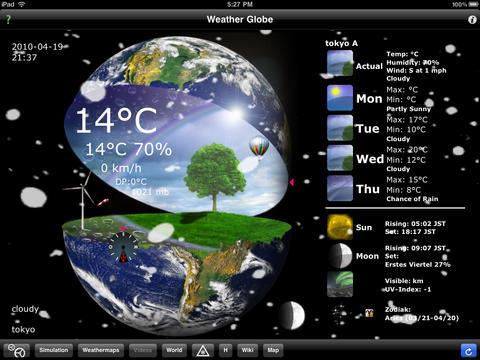Tap the aurora visibility icon

coord(340,284)
